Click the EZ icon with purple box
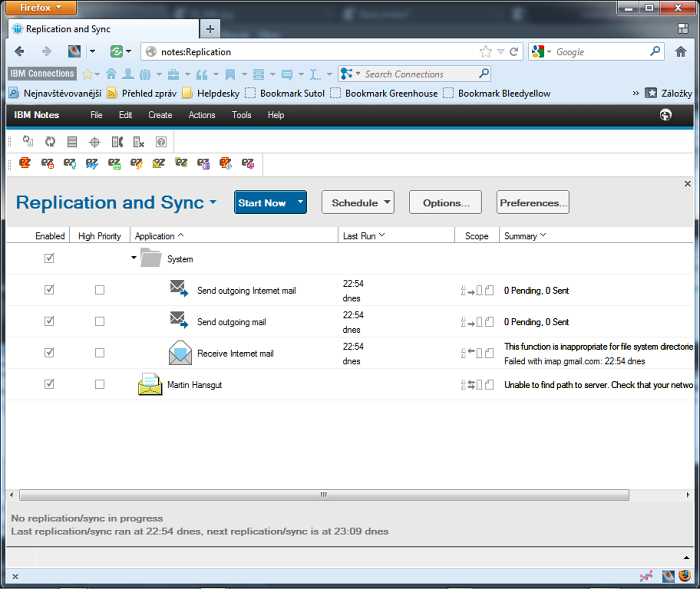 (204, 163)
